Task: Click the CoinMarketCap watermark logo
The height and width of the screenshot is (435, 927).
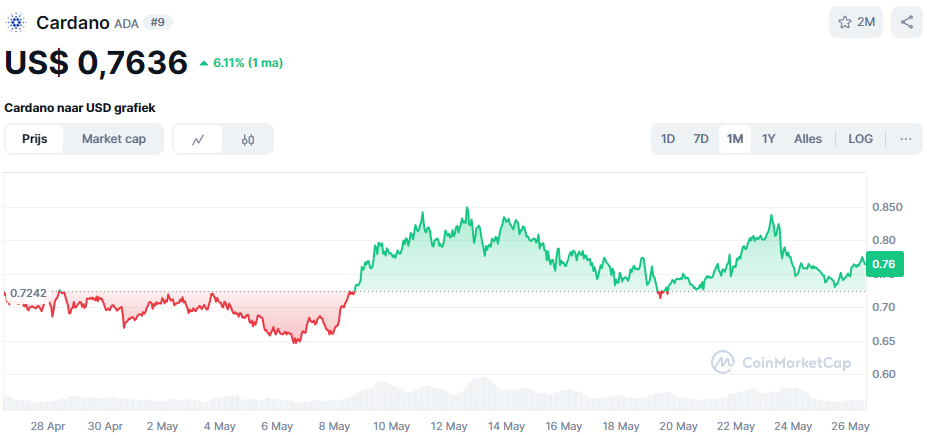Action: click(781, 362)
